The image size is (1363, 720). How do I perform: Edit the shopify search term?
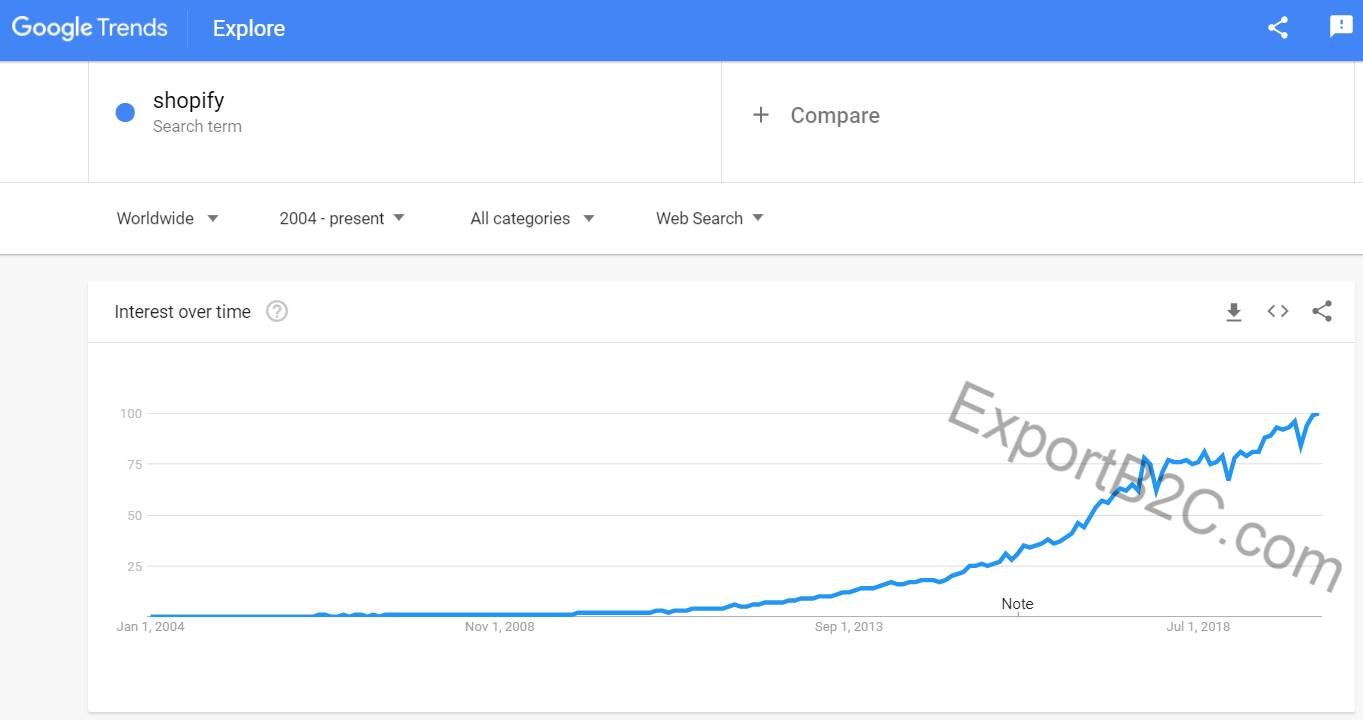[x=189, y=101]
